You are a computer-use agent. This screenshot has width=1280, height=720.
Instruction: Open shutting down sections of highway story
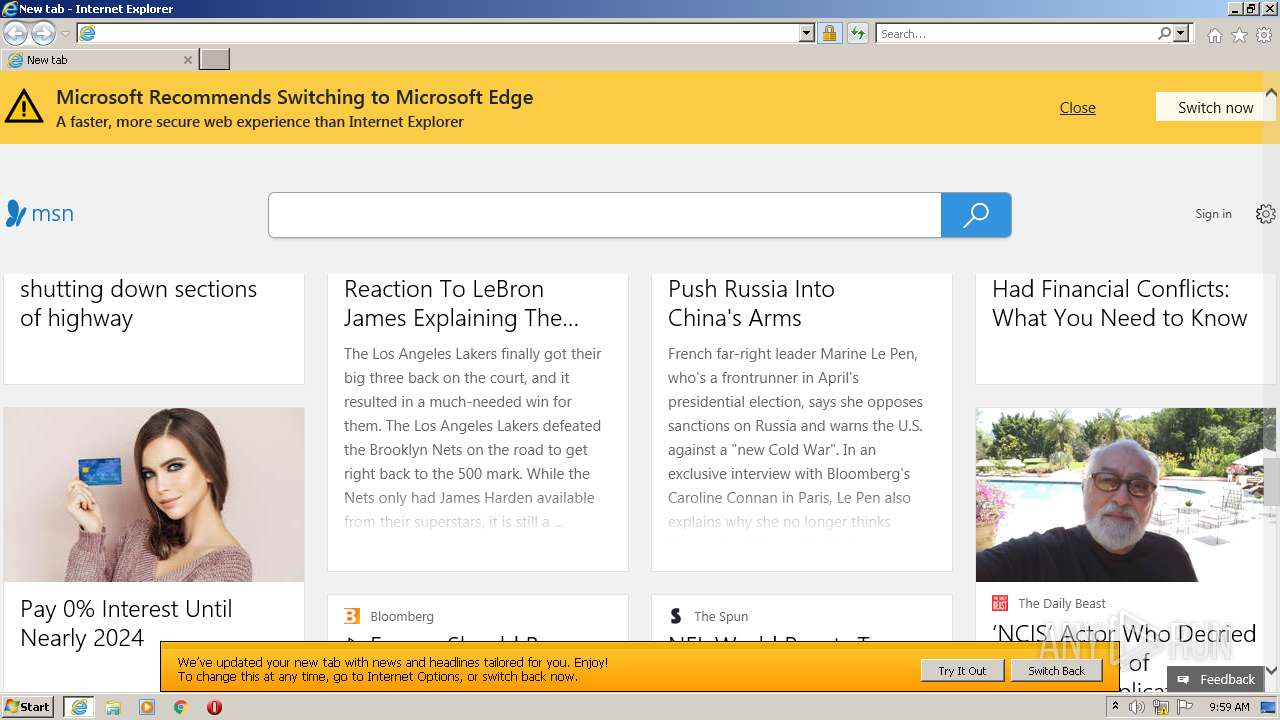coord(138,303)
